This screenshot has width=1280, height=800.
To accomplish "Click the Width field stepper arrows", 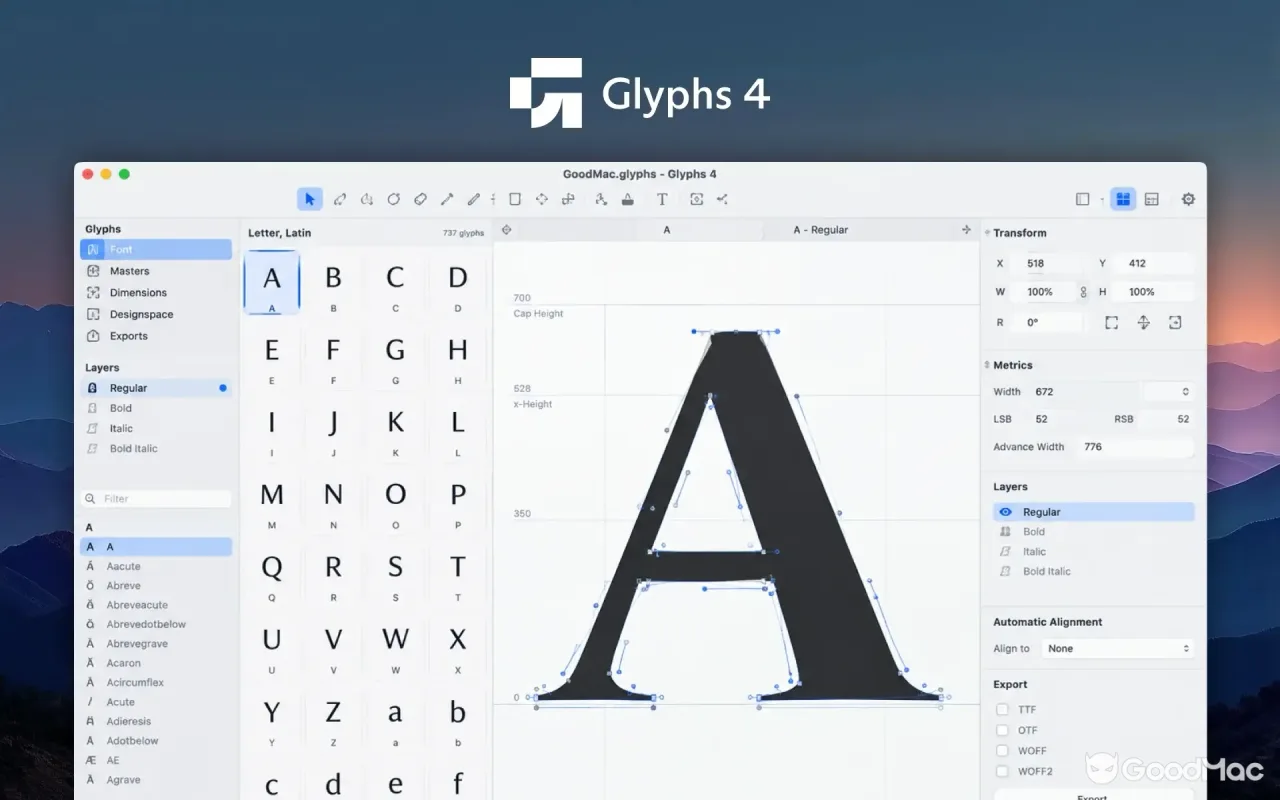I will 1186,392.
